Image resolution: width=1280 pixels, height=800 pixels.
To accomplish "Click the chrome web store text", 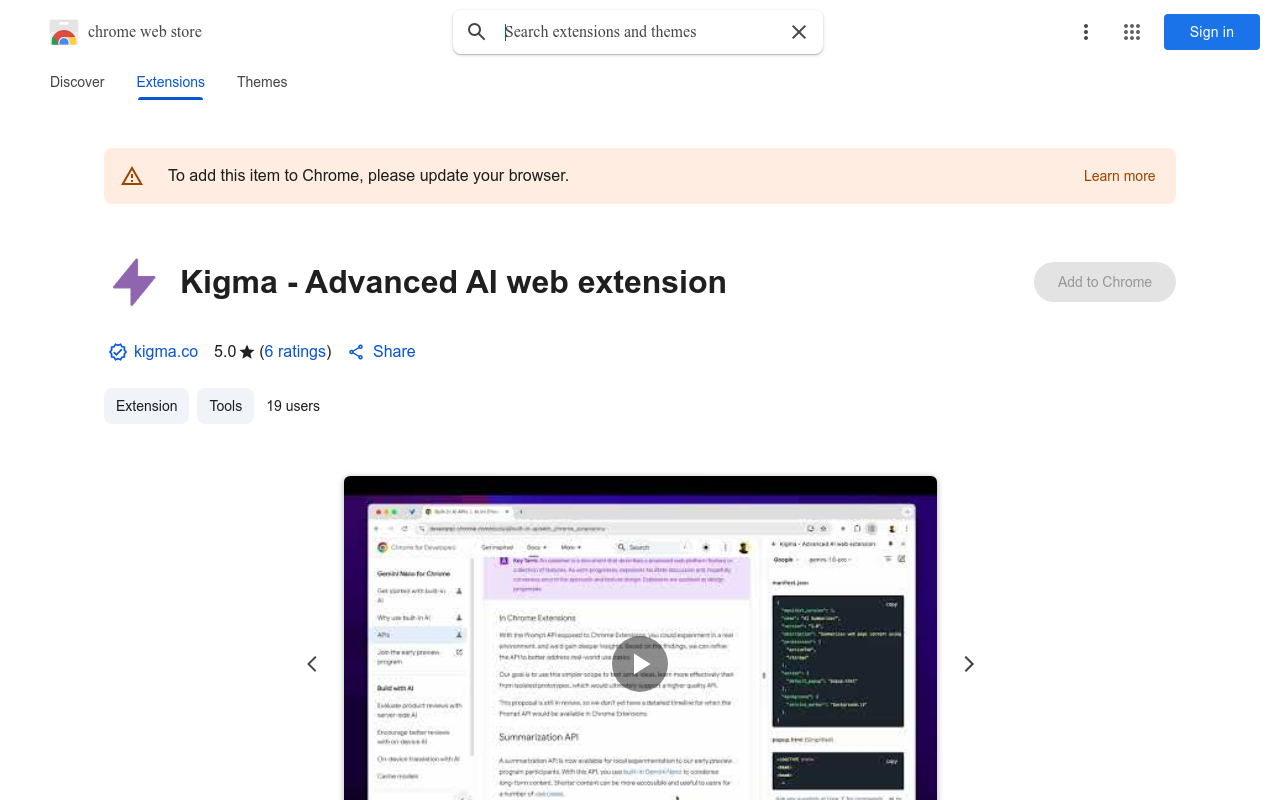I will point(145,32).
